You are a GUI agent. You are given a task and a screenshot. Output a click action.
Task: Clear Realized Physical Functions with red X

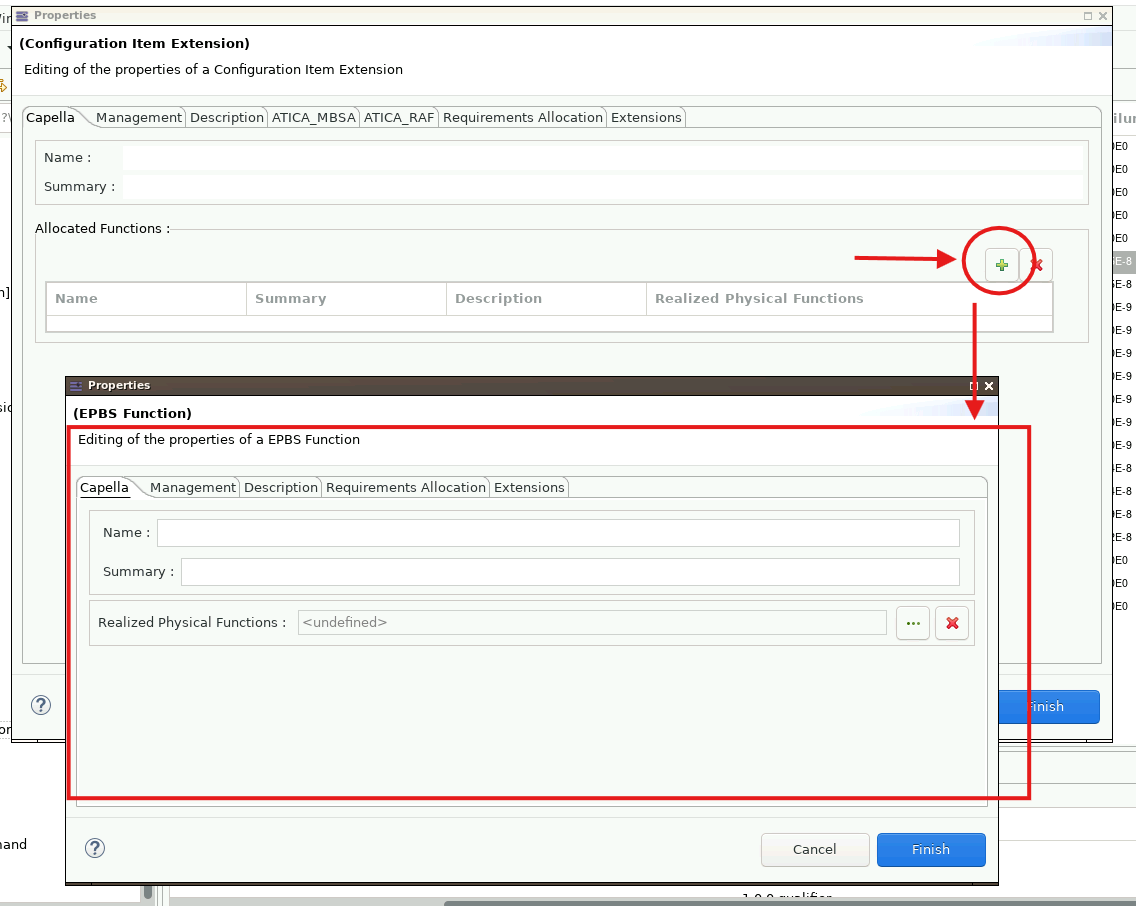click(952, 623)
